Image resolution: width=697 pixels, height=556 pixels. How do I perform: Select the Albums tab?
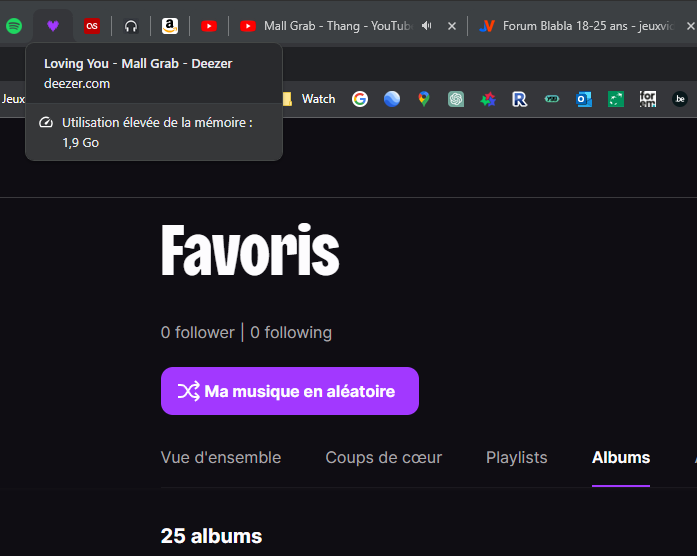(x=621, y=457)
